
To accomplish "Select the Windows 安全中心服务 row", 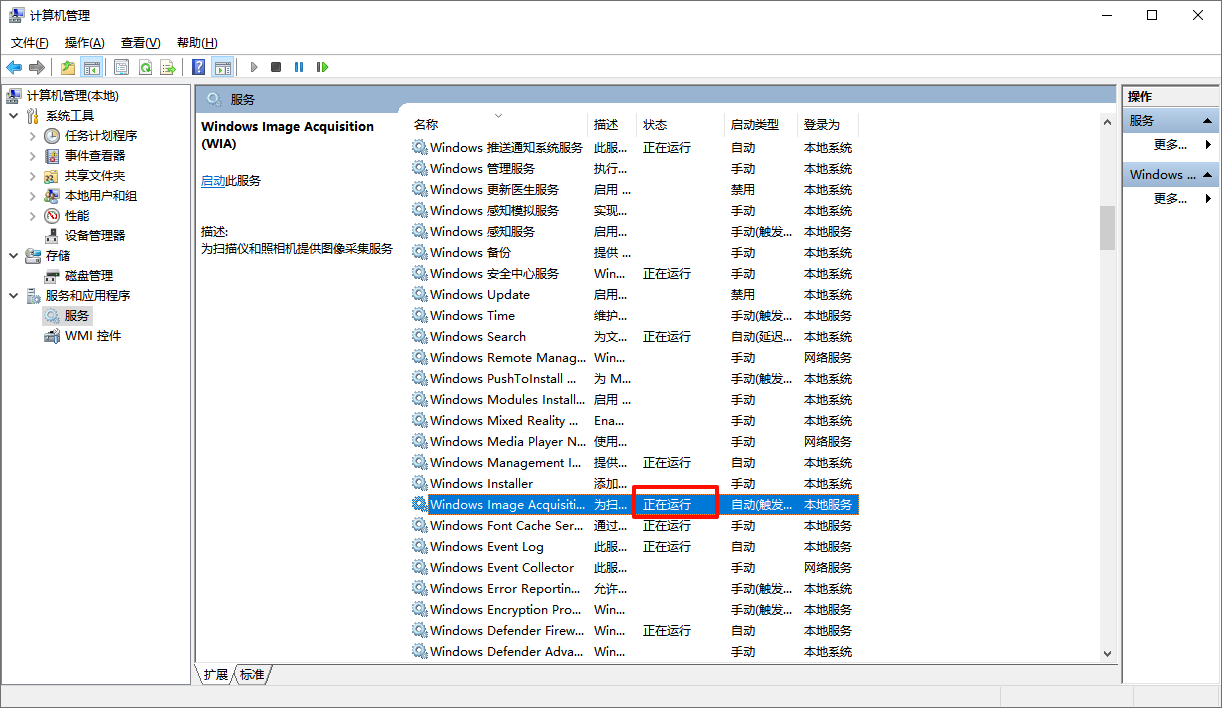I will [x=634, y=273].
